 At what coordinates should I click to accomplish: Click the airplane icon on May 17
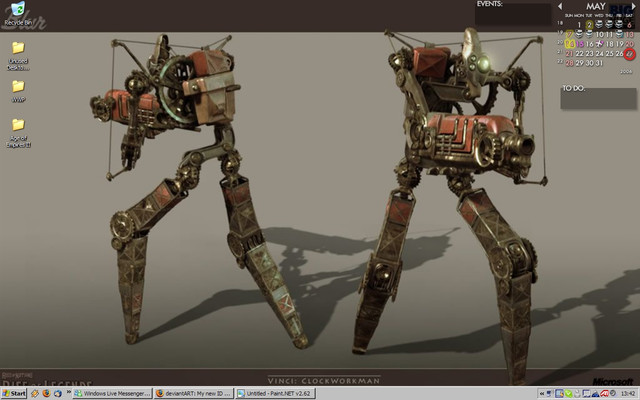[599, 44]
